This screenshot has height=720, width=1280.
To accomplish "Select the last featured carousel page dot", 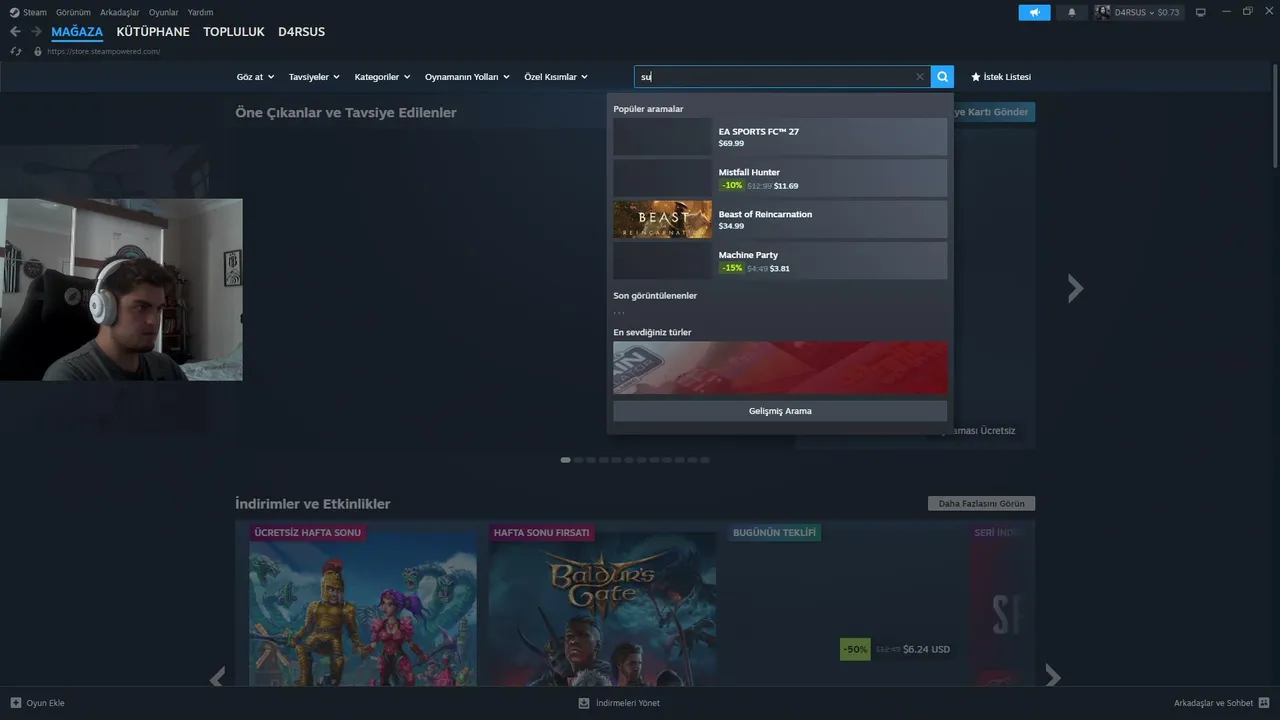I will pos(704,460).
